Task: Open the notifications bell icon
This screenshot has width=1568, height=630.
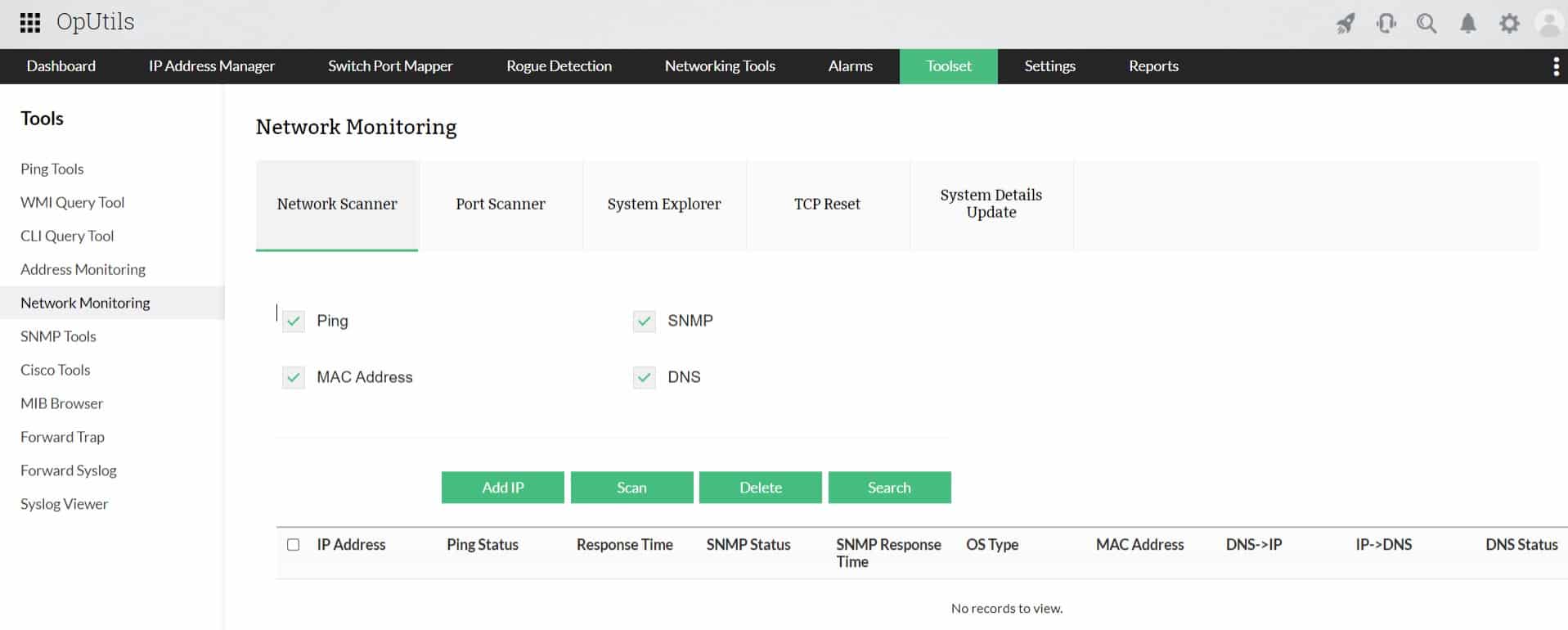Action: [x=1468, y=23]
